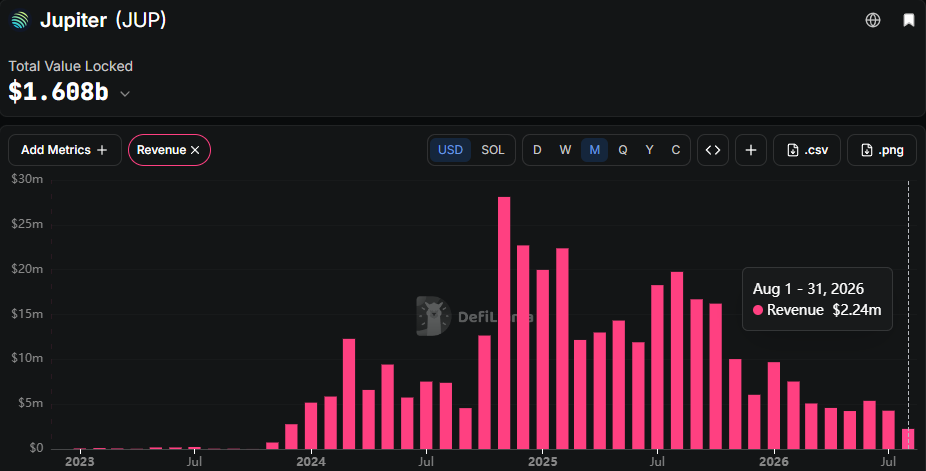Click the 2024 x-axis label
Image resolution: width=926 pixels, height=471 pixels.
coord(311,462)
